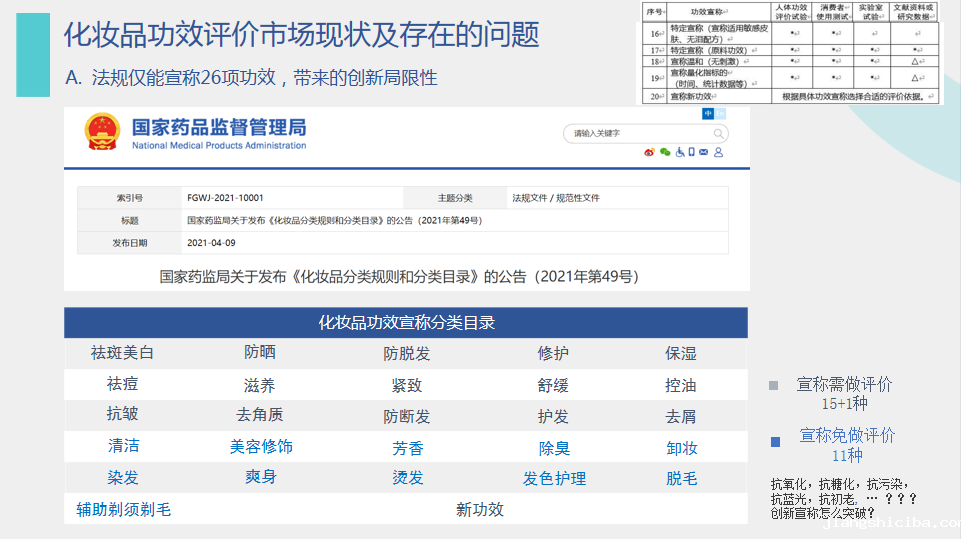
Task: Click the large centered 公告（2021年第49号）heading
Action: pos(400,277)
